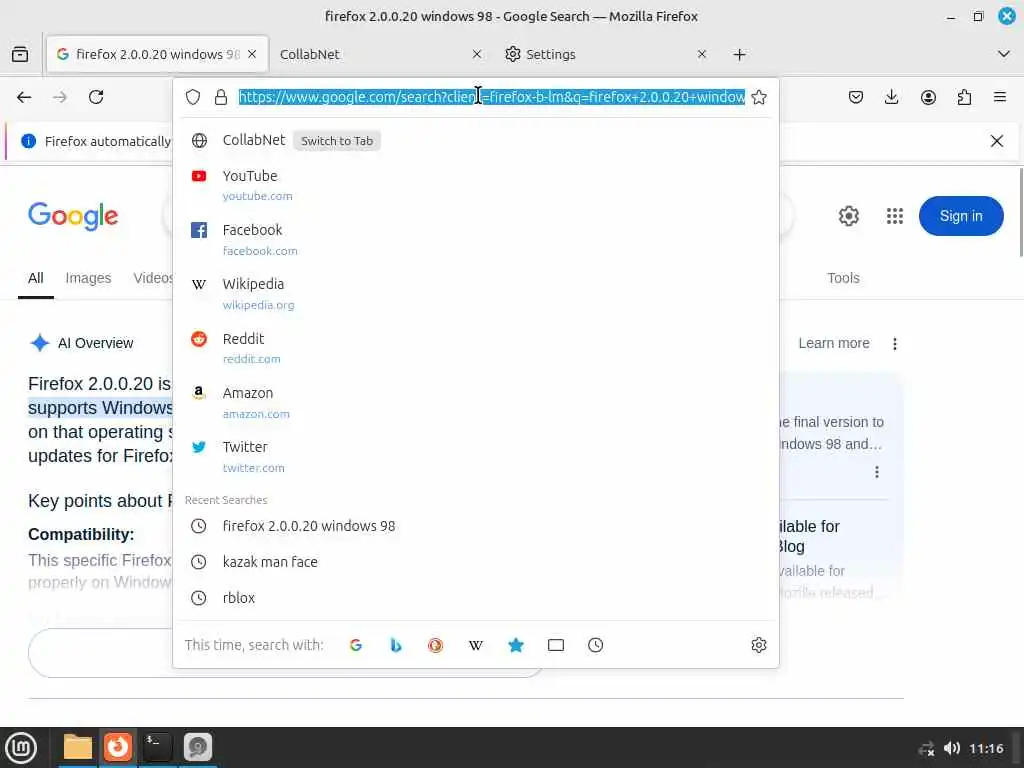Open the Files manager from taskbar

pyautogui.click(x=78, y=747)
